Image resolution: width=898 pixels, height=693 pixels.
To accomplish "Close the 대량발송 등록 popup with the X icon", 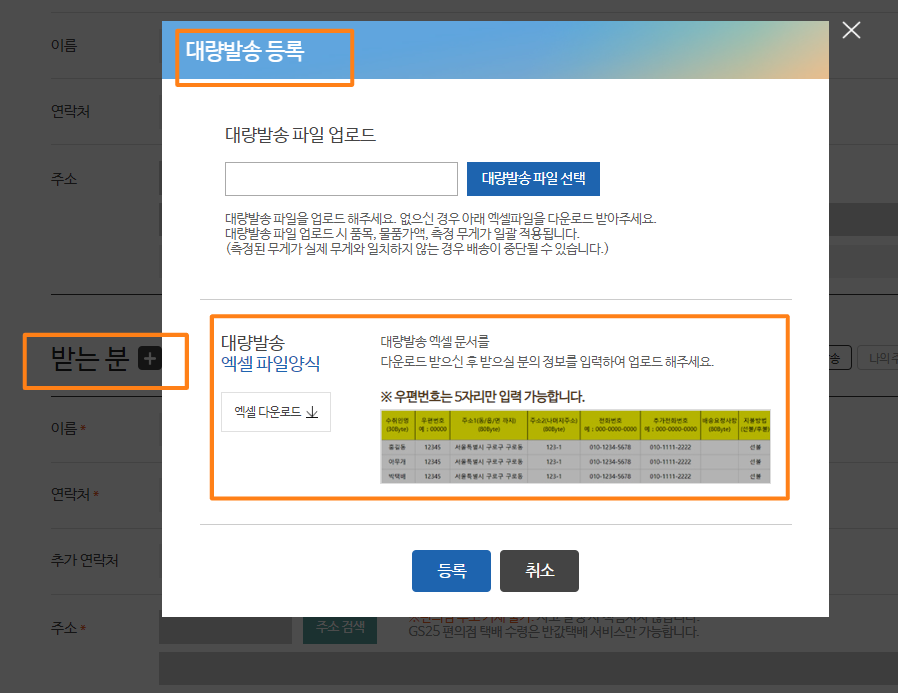I will pos(851,30).
